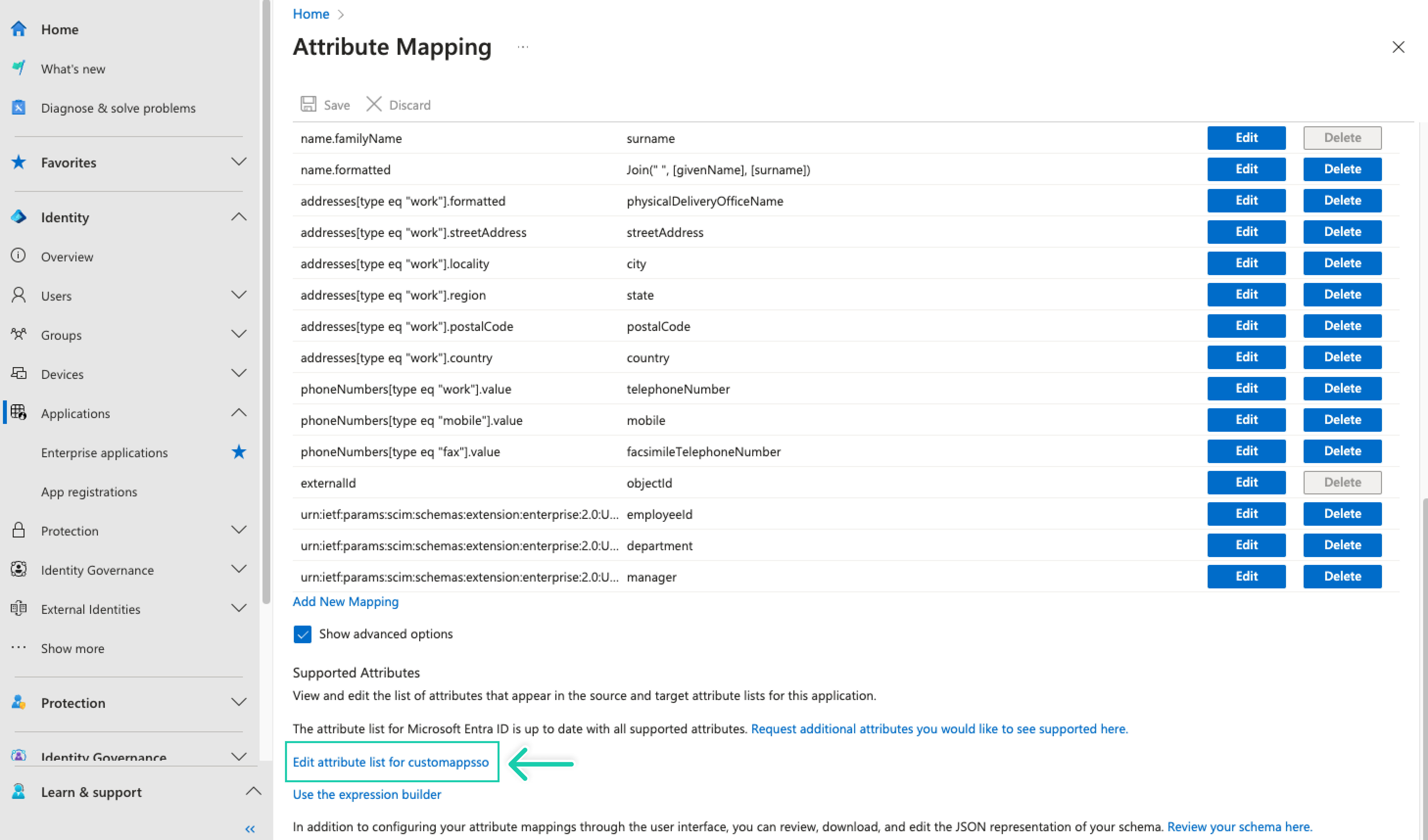Open the more options ellipsis beside title
The height and width of the screenshot is (840, 1428).
[x=523, y=47]
